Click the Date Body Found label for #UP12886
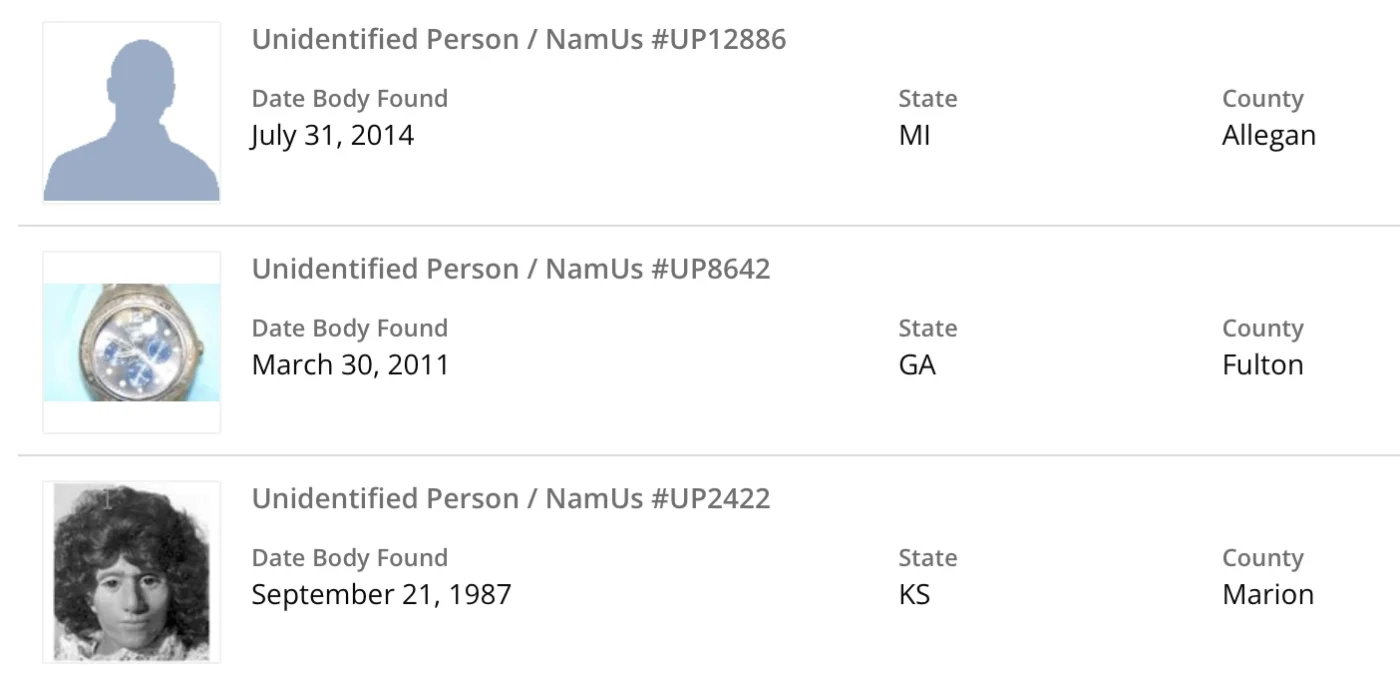Screen dimensions: 1400x680 349,99
